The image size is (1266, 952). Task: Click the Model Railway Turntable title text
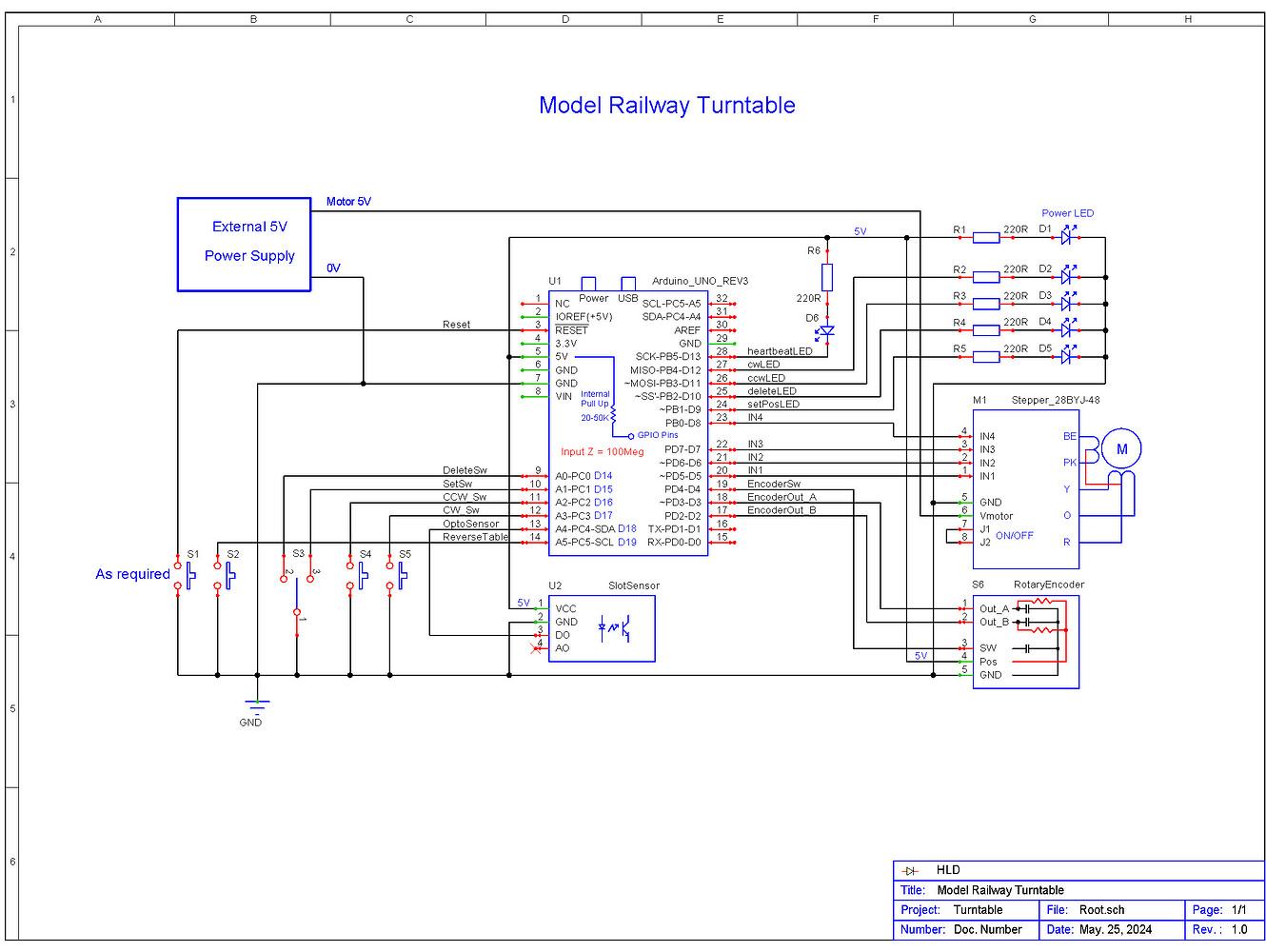(666, 105)
